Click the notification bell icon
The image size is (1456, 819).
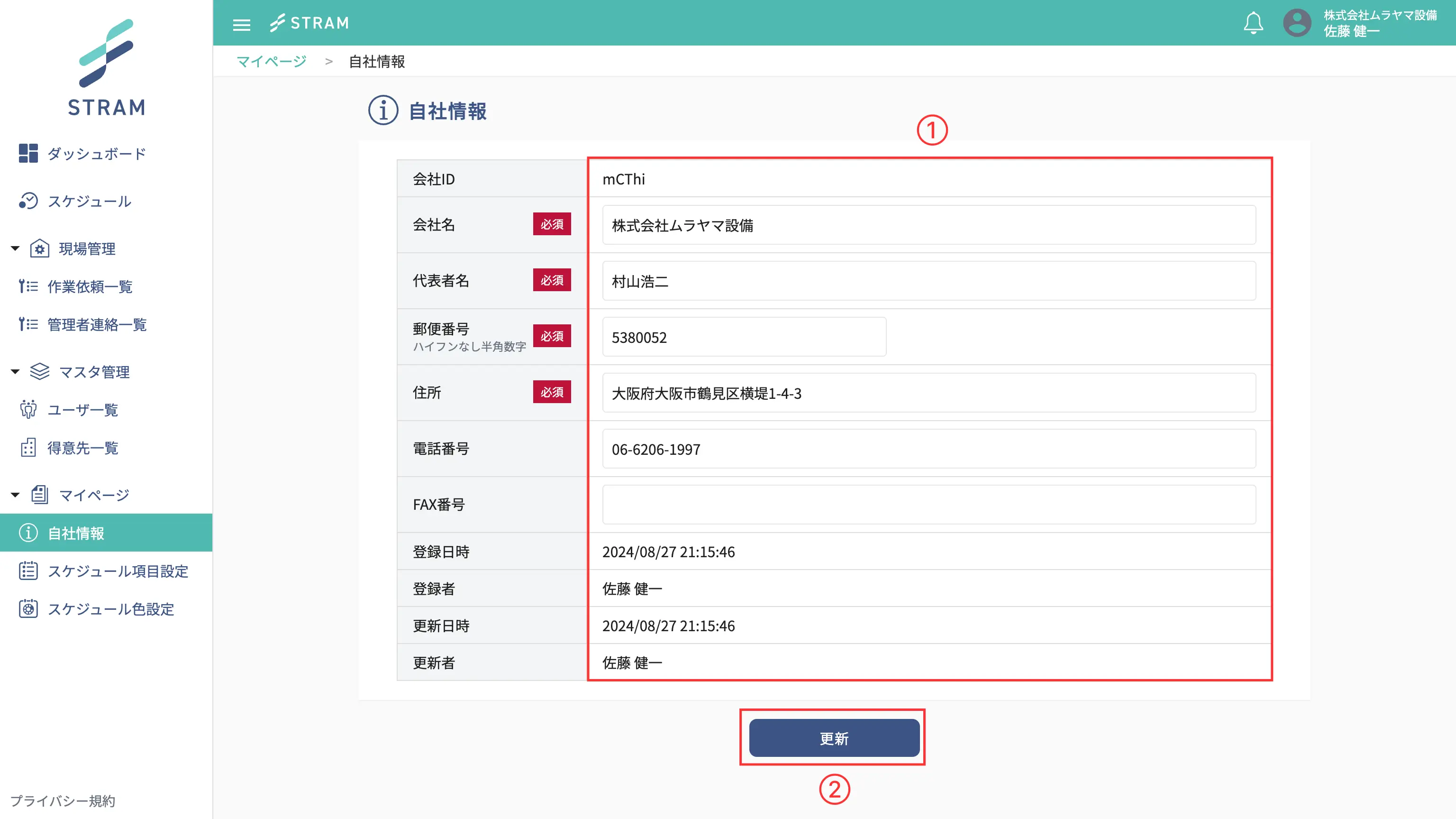pos(1253,23)
